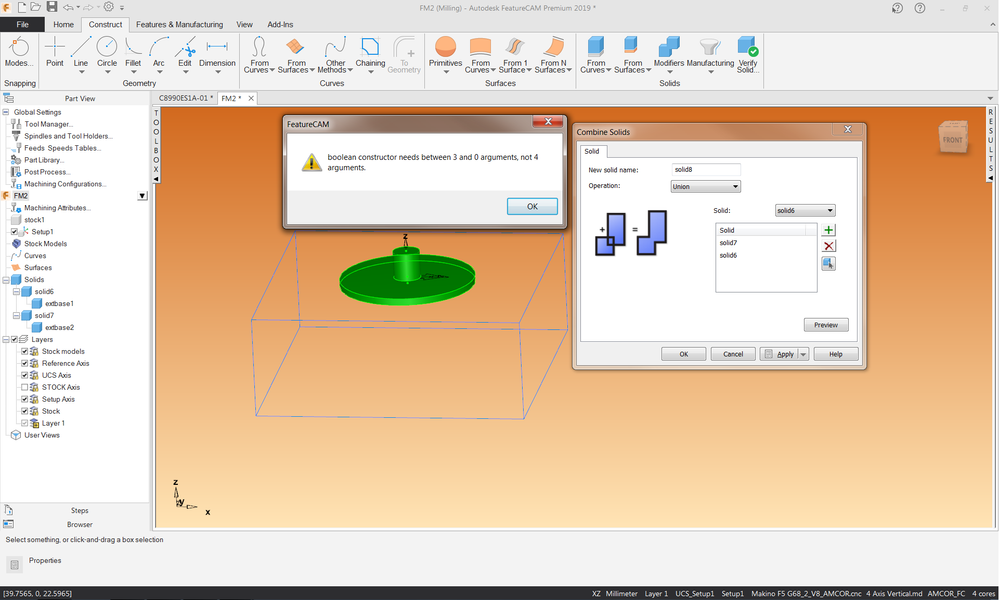This screenshot has height=600, width=999.
Task: Open the Operation Union dropdown
Action: (705, 187)
